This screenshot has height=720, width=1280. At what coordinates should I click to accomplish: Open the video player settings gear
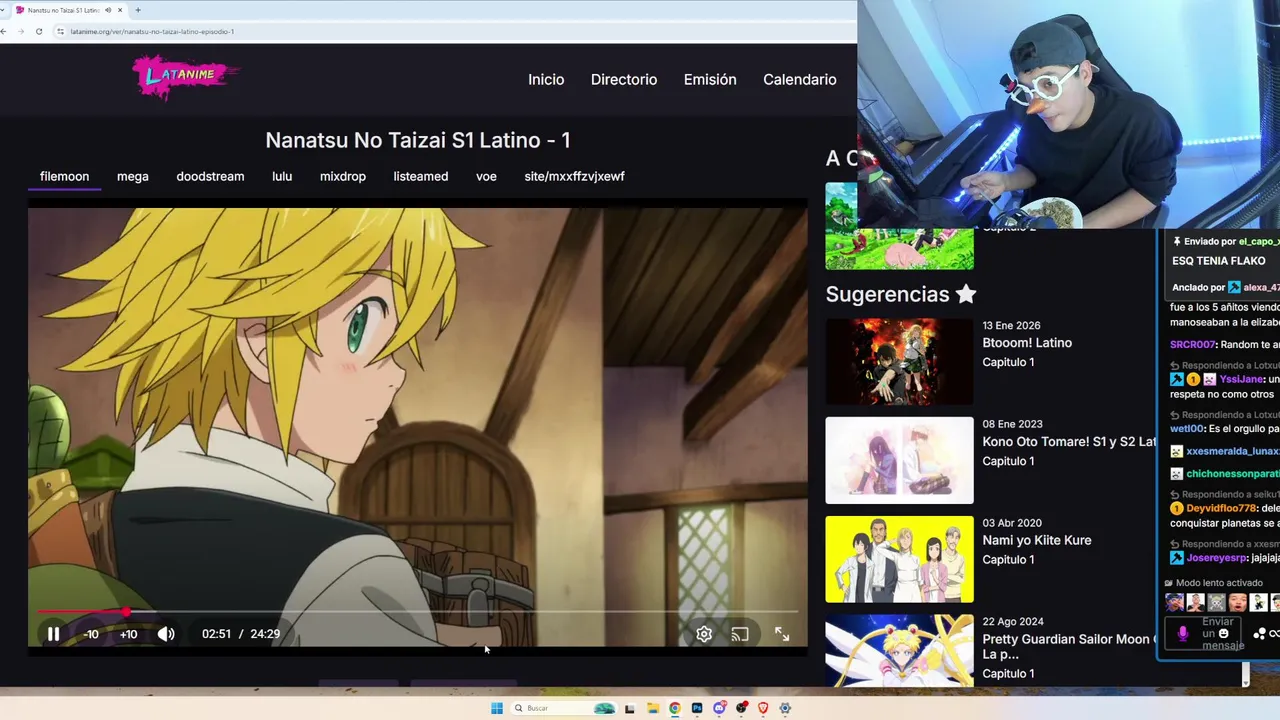[704, 634]
